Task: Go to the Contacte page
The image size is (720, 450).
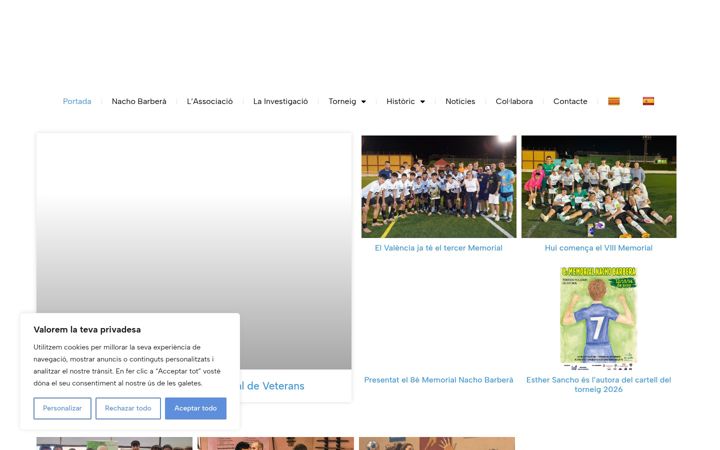Action: click(x=570, y=101)
